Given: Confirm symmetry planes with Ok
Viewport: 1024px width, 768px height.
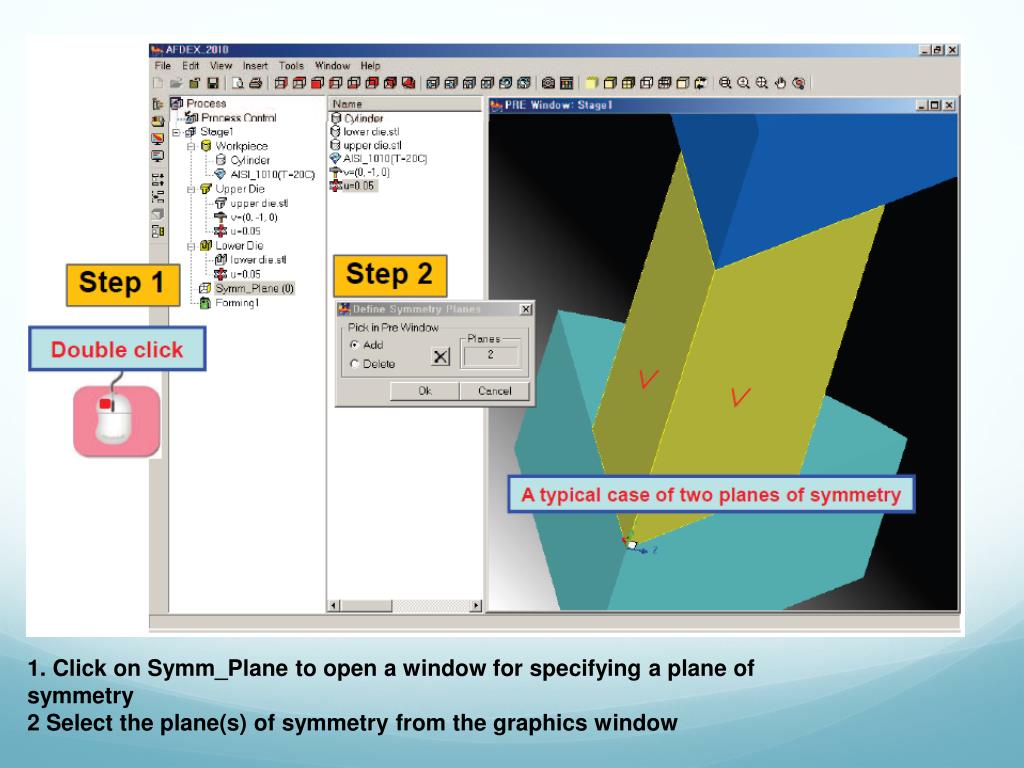Looking at the screenshot, I should [425, 391].
